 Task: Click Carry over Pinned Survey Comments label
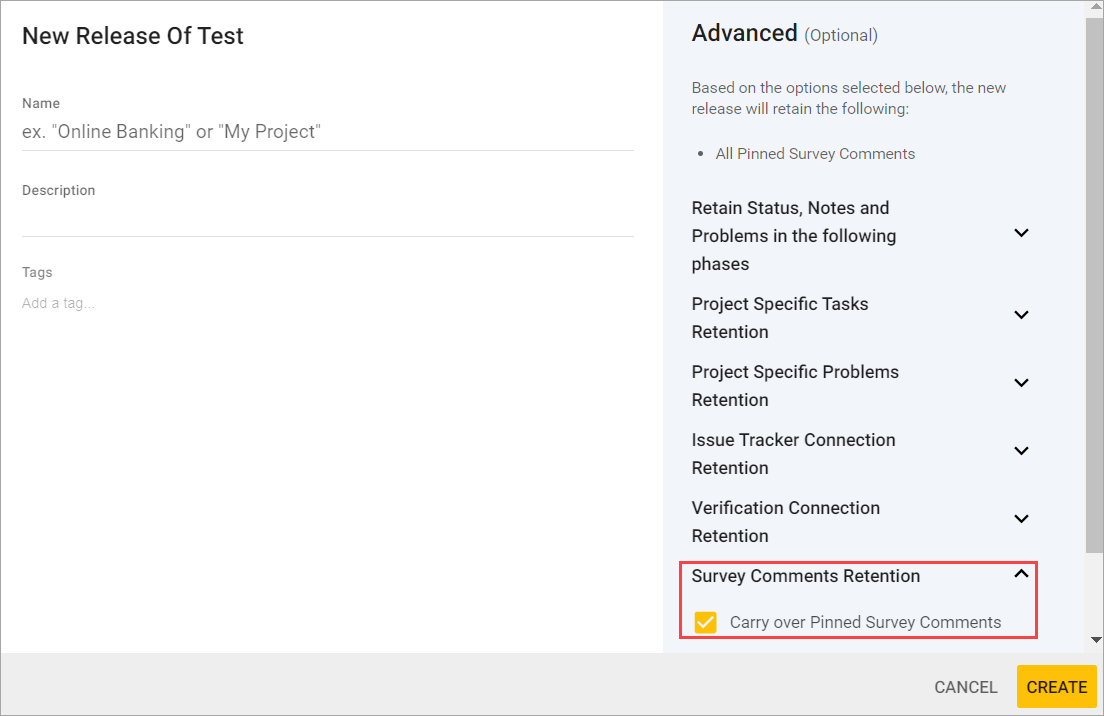(x=865, y=622)
